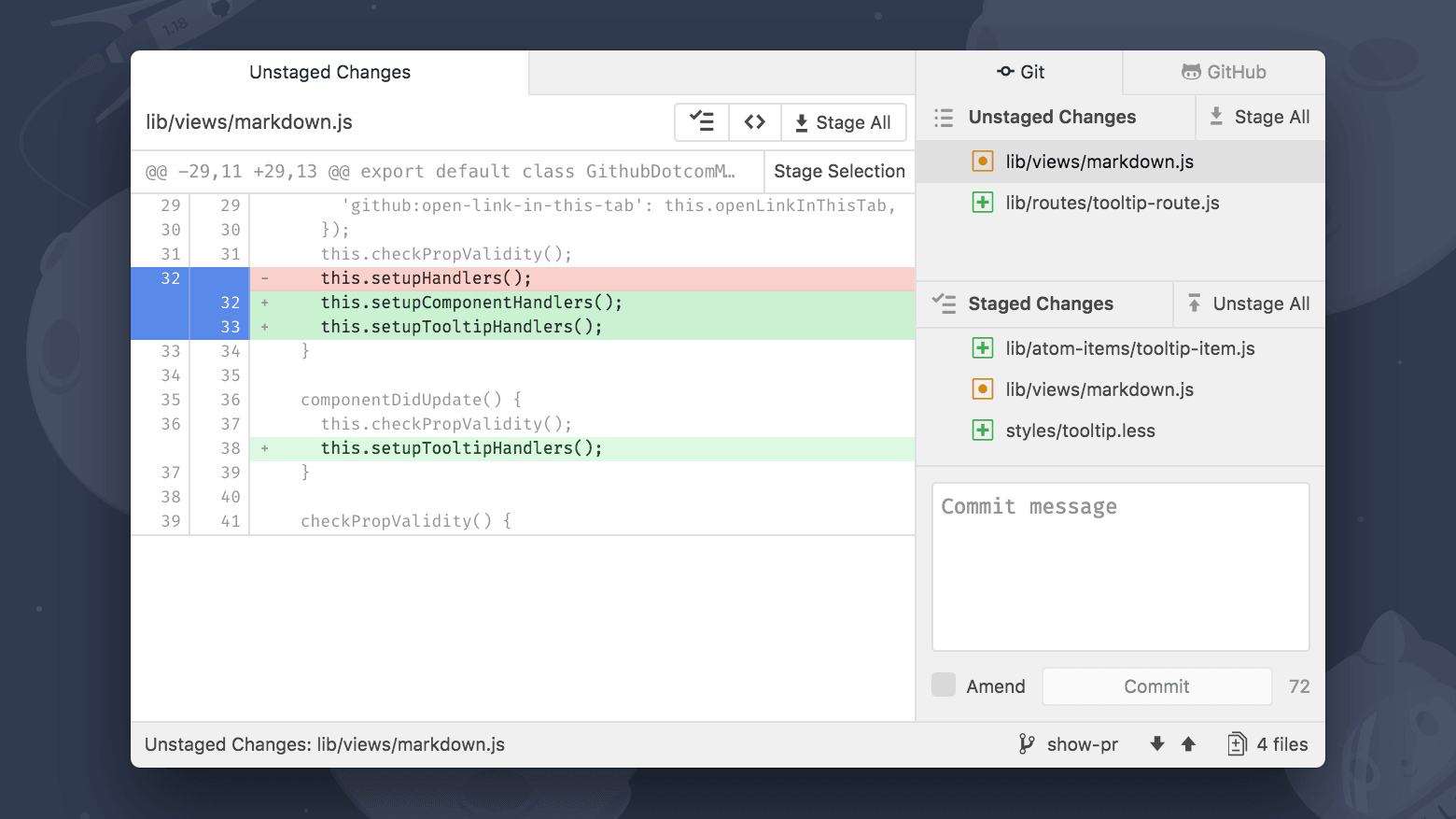Toggle the Amend checkbox
The image size is (1456, 819).
coord(944,685)
